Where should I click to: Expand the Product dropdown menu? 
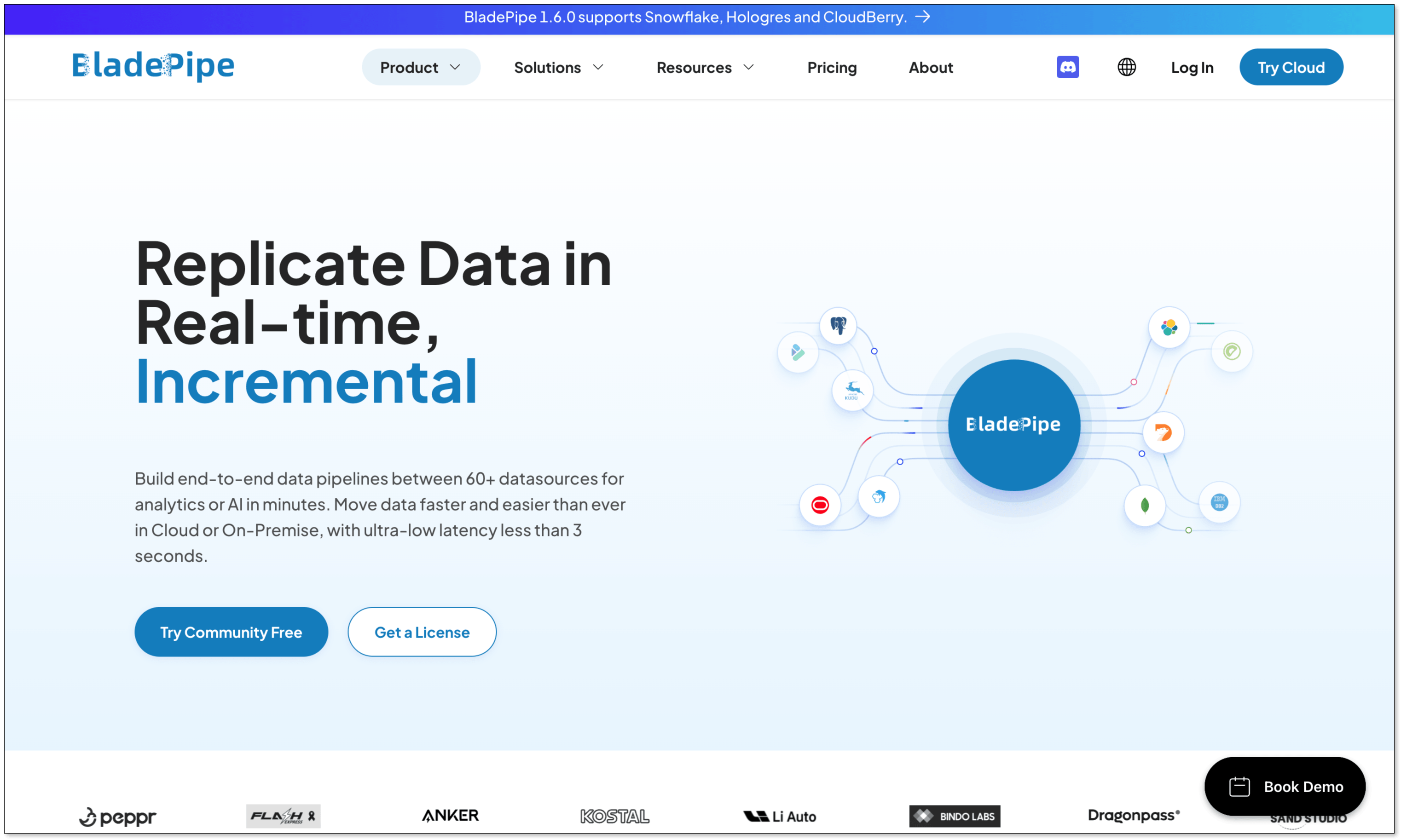tap(421, 67)
